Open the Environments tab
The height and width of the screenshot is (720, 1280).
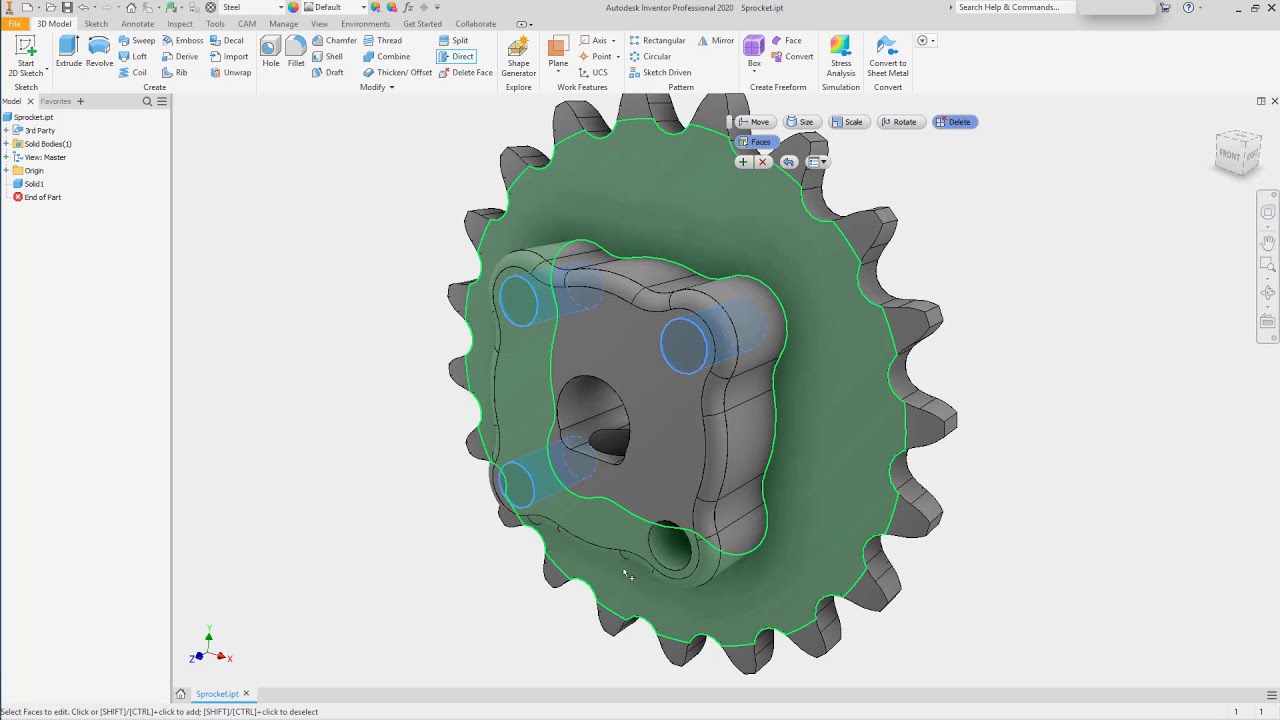365,24
